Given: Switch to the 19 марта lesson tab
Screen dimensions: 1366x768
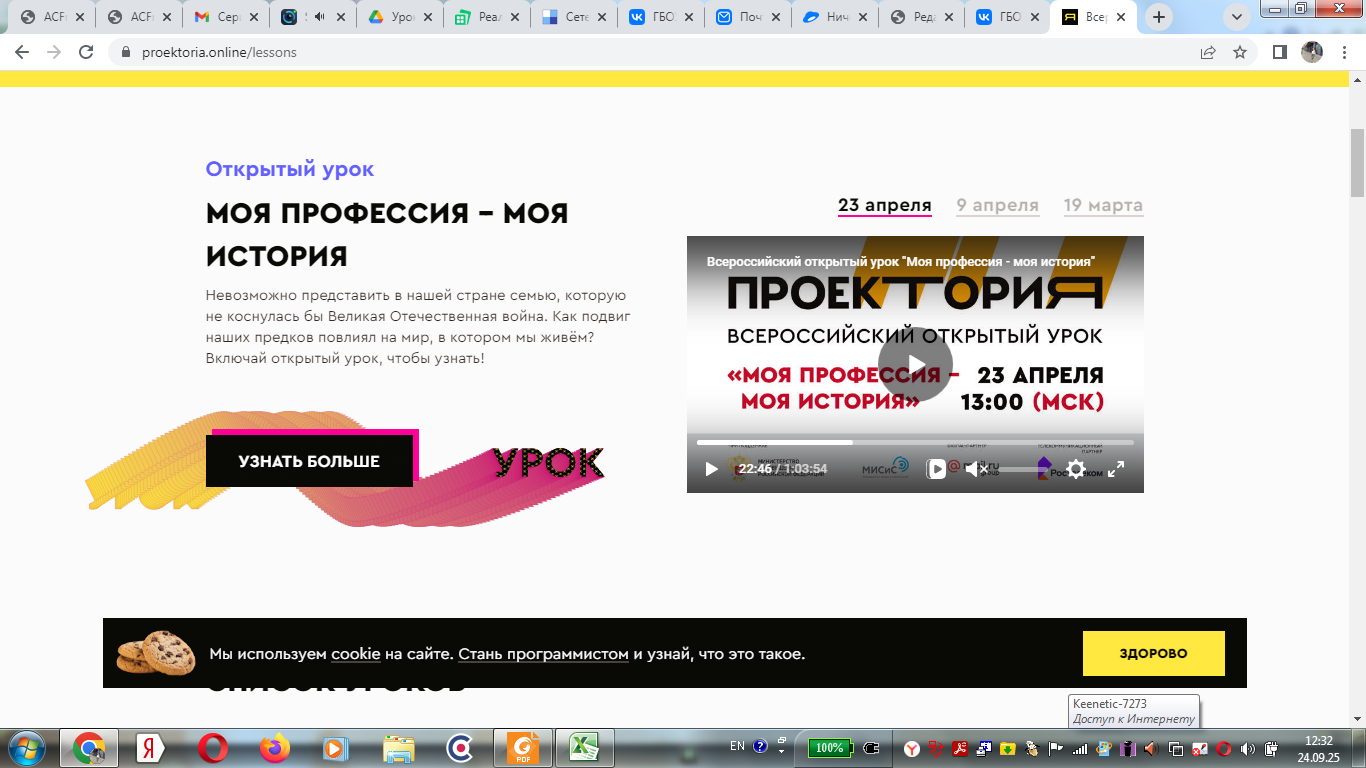Looking at the screenshot, I should [1103, 205].
